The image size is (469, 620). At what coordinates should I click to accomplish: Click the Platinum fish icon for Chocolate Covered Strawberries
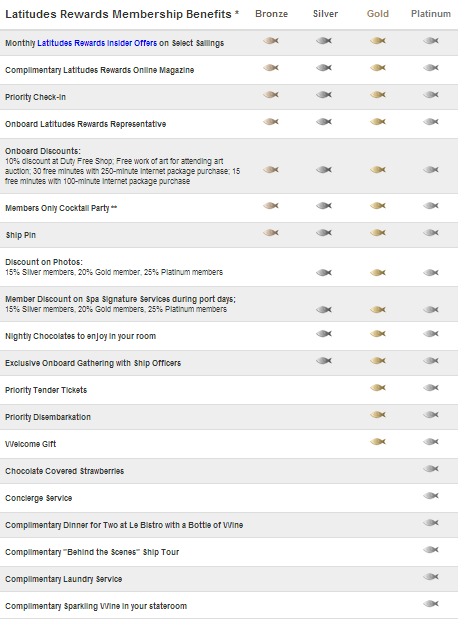431,469
